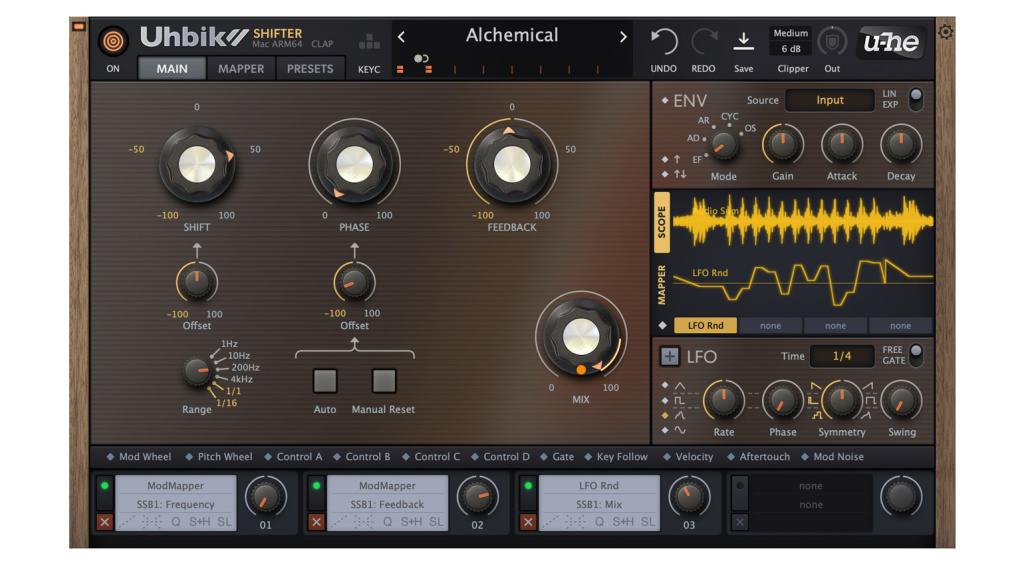1024x565 pixels.
Task: Open the ENV Source Input dropdown
Action: point(829,100)
